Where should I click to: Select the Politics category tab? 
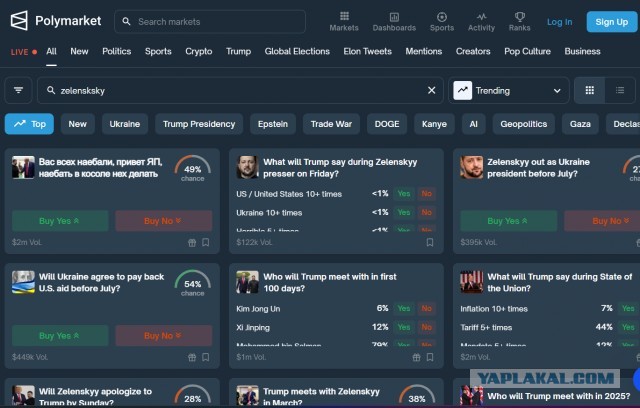point(117,51)
